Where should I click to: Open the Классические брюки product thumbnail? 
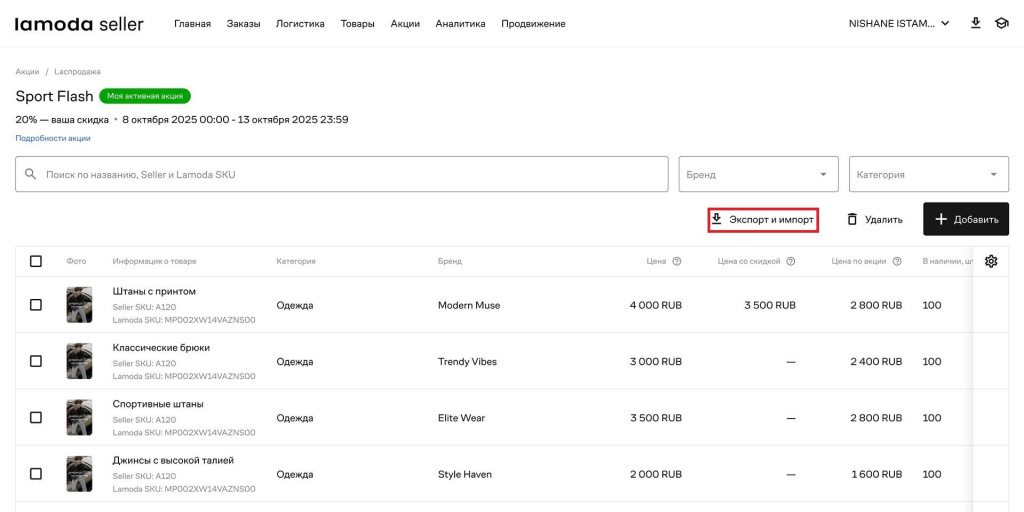point(79,361)
